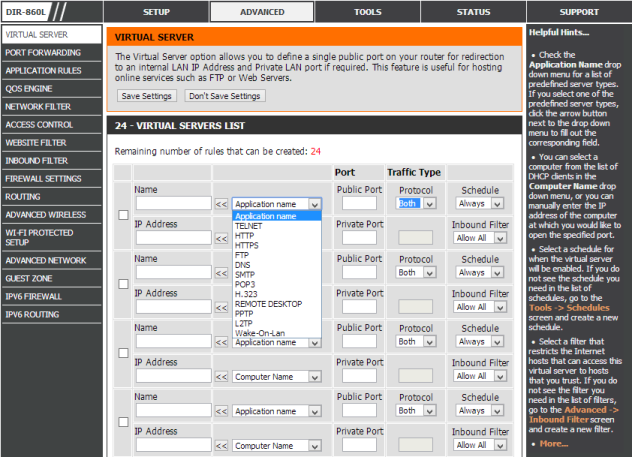Open WEBSITE FILTER page
The image size is (632, 457).
52,143
